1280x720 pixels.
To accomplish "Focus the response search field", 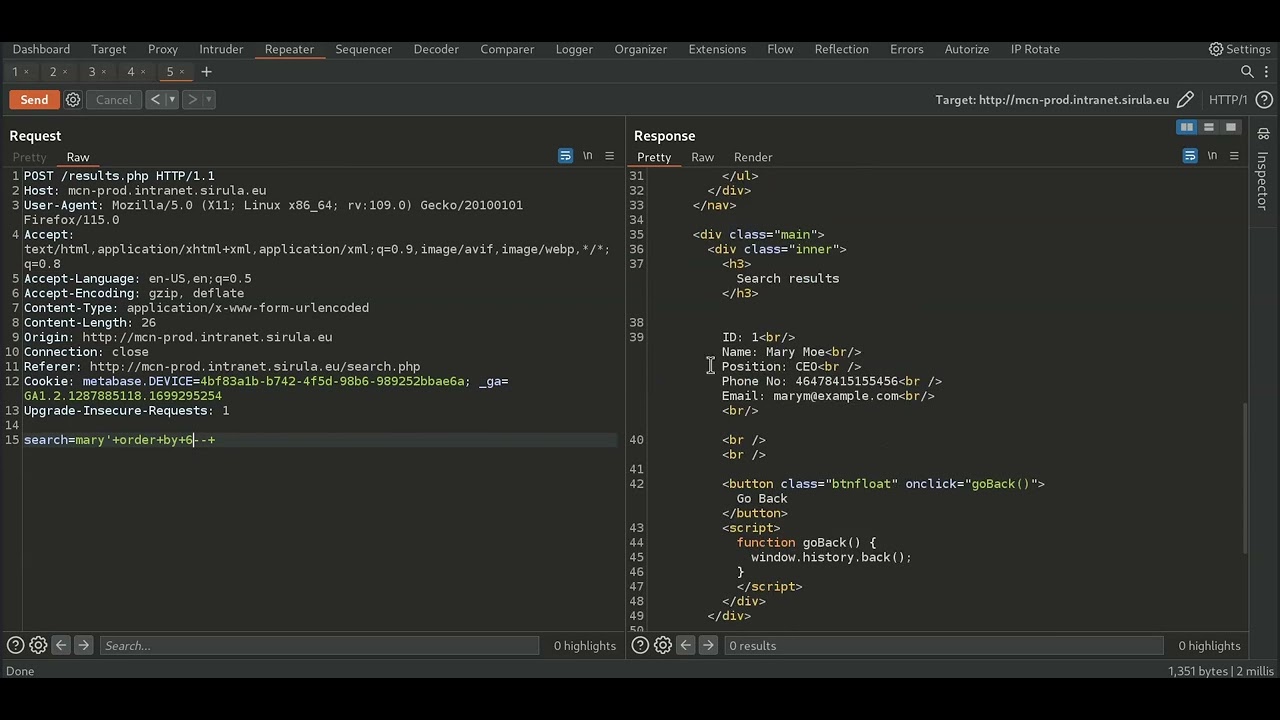I will pos(943,646).
